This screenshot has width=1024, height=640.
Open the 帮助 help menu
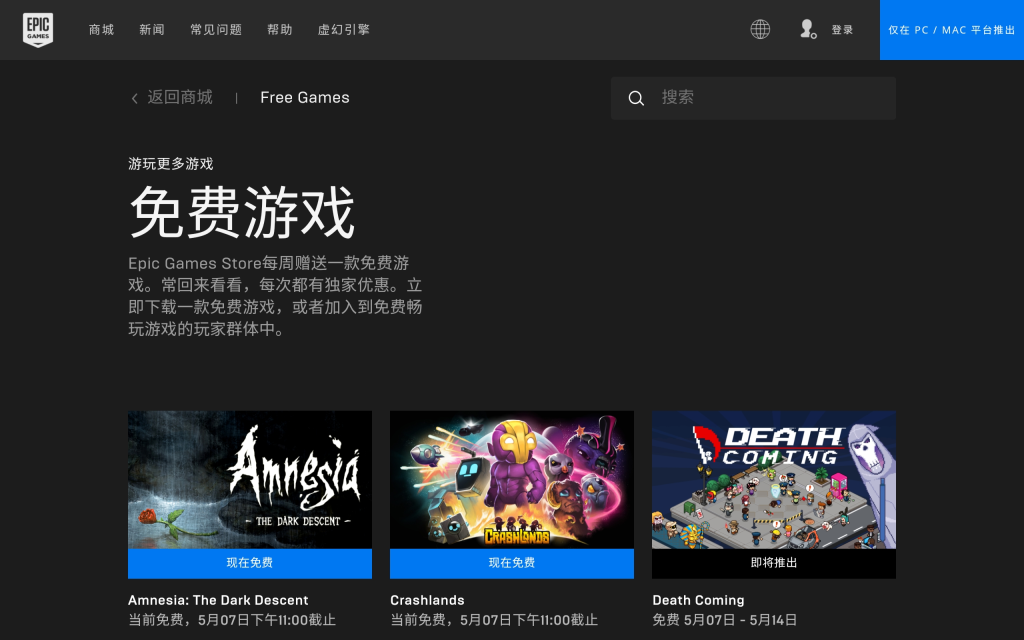(x=280, y=29)
